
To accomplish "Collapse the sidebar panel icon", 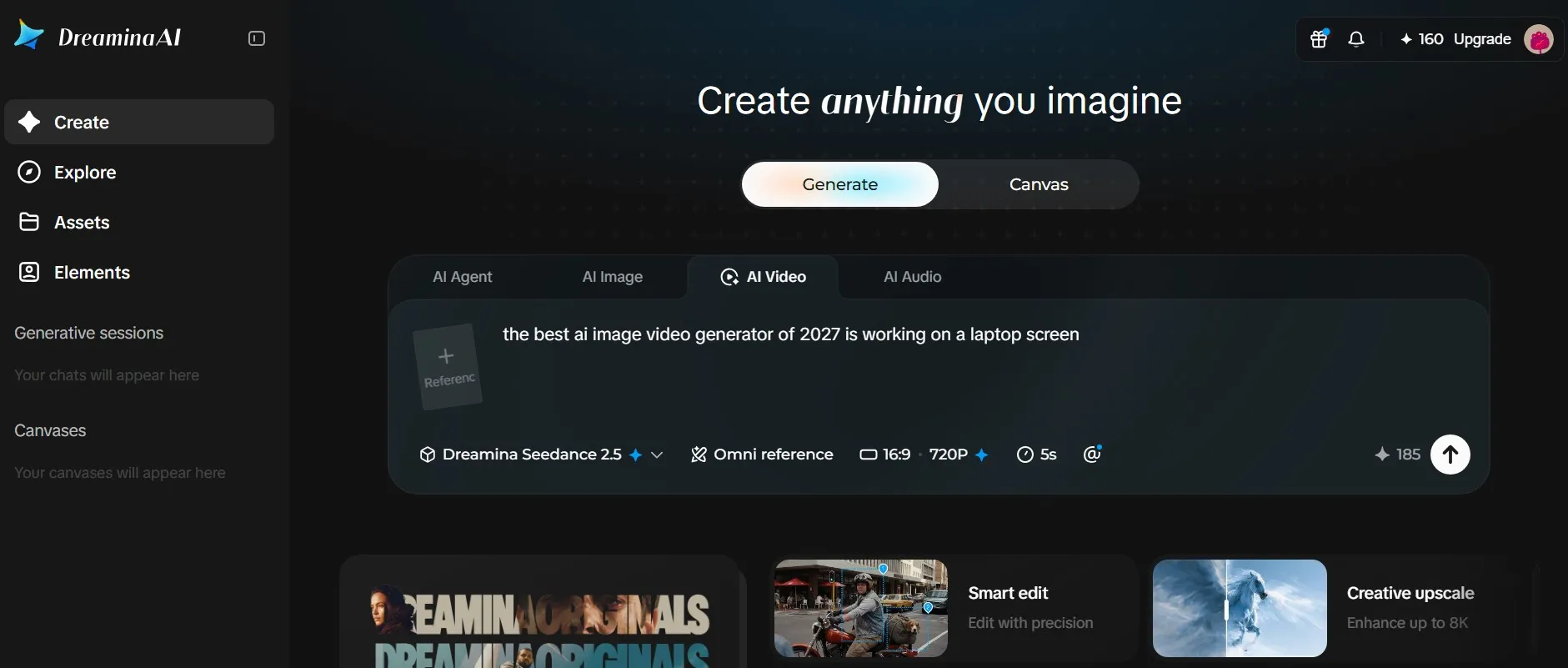I will (x=257, y=38).
